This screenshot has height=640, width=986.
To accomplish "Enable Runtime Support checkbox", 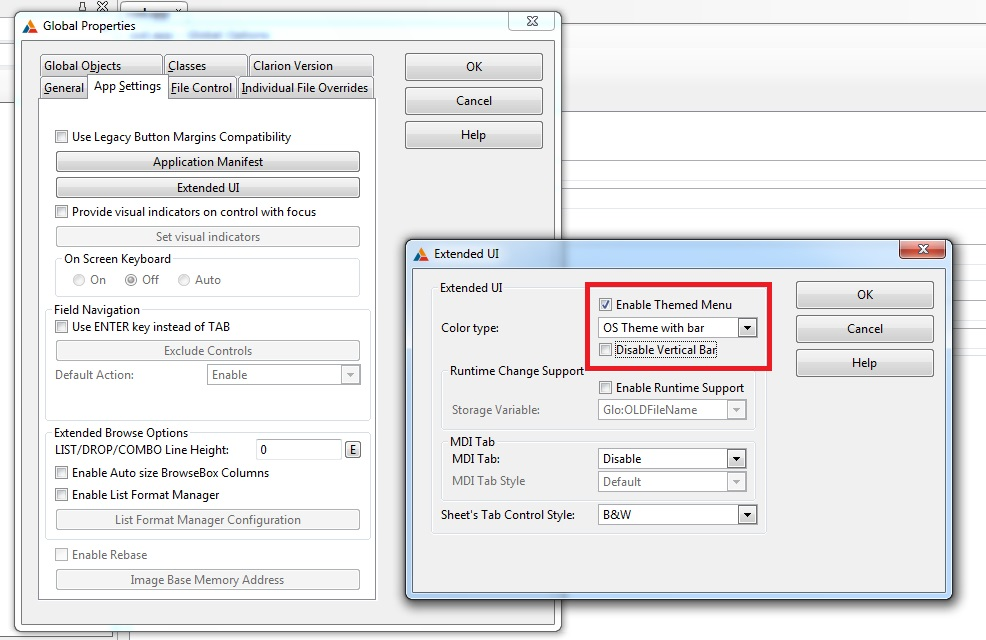I will pos(605,388).
